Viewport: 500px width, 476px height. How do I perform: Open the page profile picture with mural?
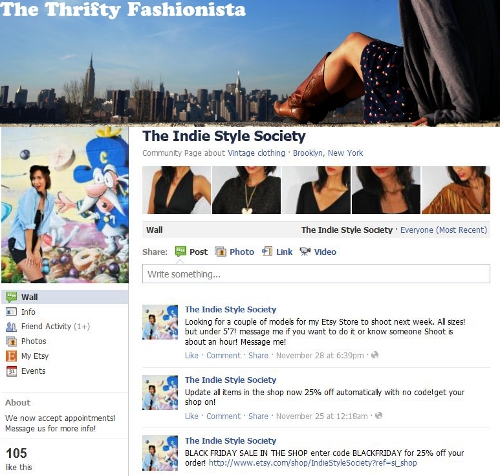pyautogui.click(x=65, y=205)
